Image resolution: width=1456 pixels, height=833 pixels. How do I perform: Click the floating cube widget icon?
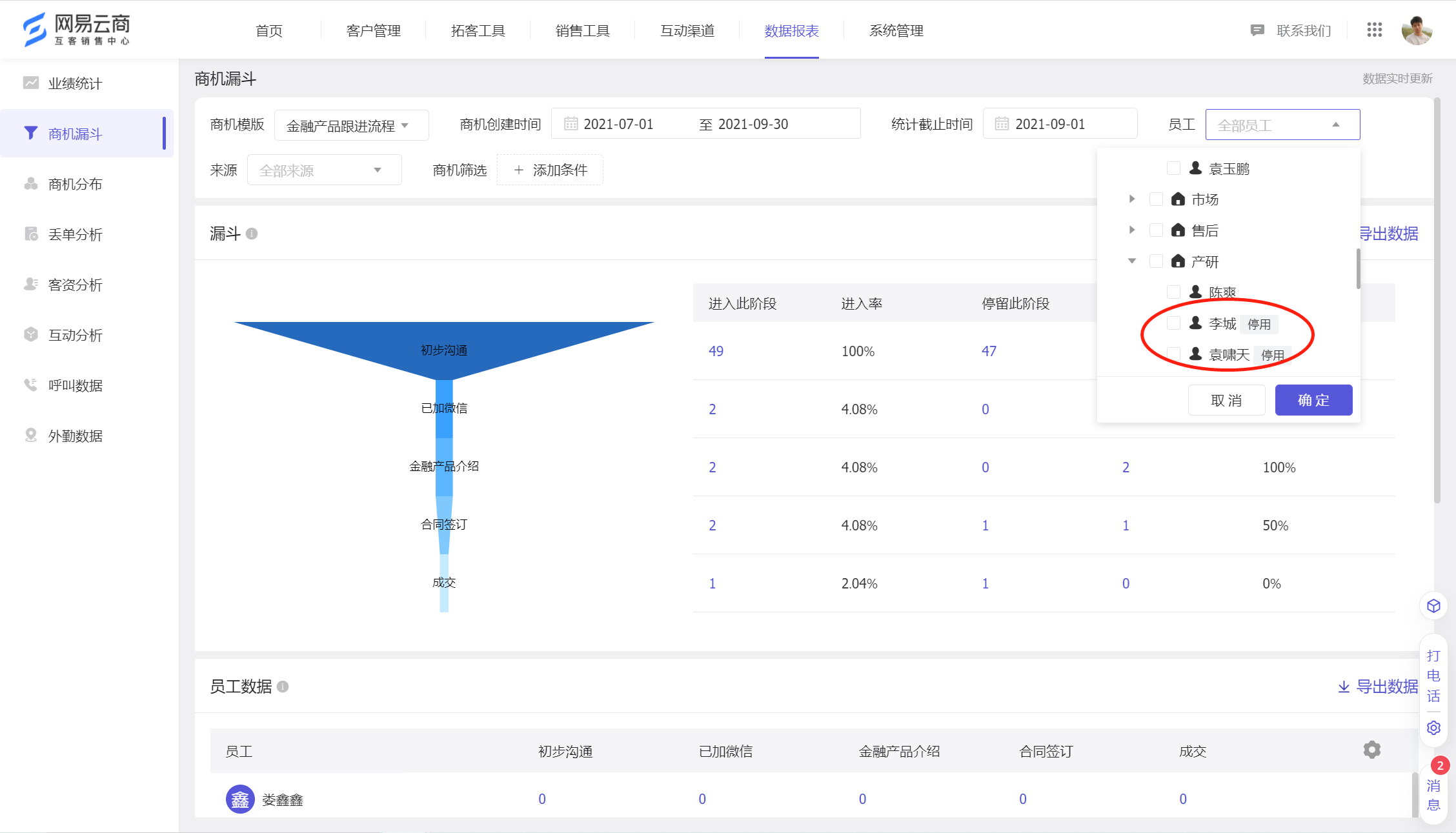click(1433, 606)
